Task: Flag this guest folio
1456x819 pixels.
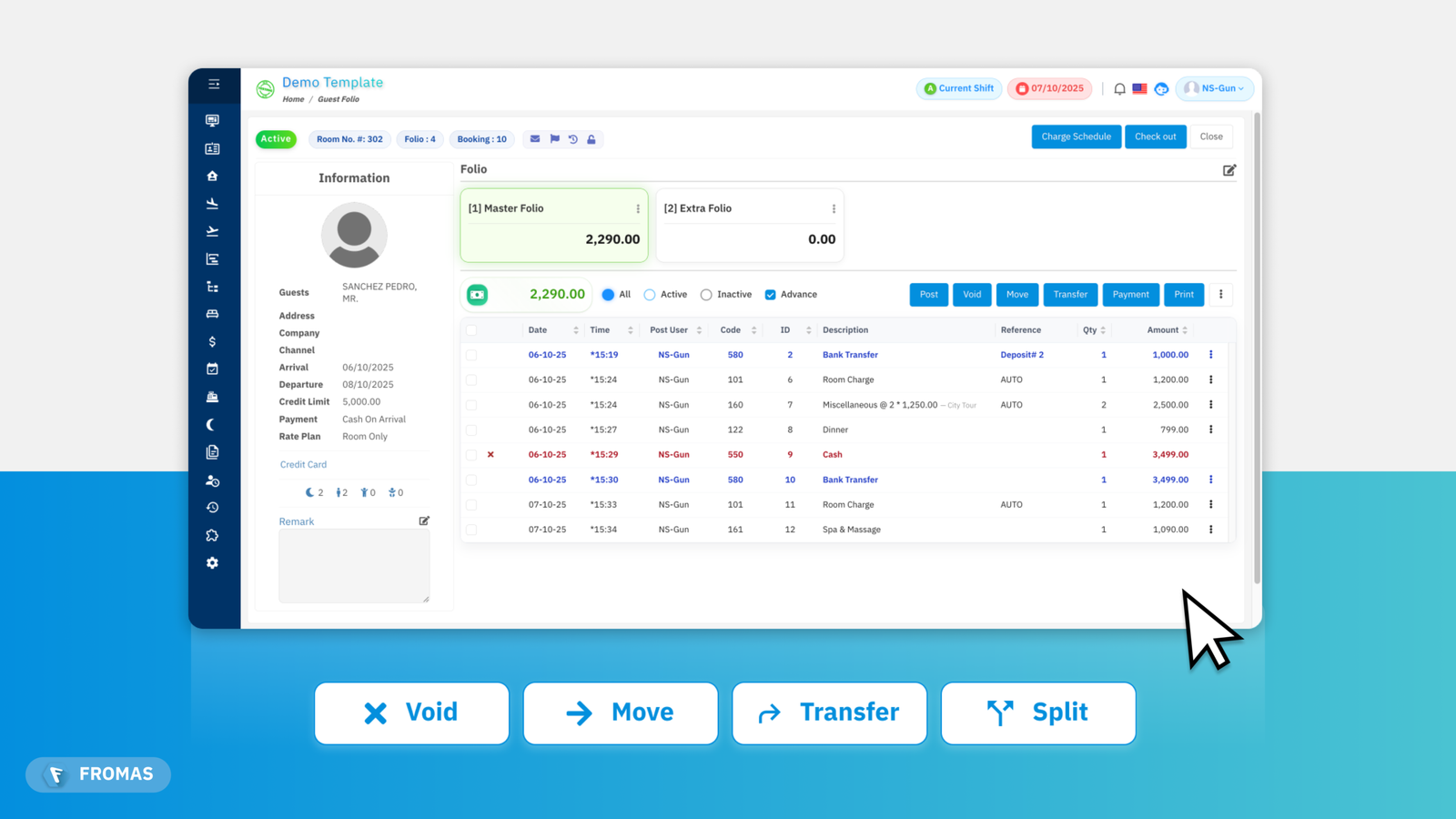Action: click(x=553, y=139)
